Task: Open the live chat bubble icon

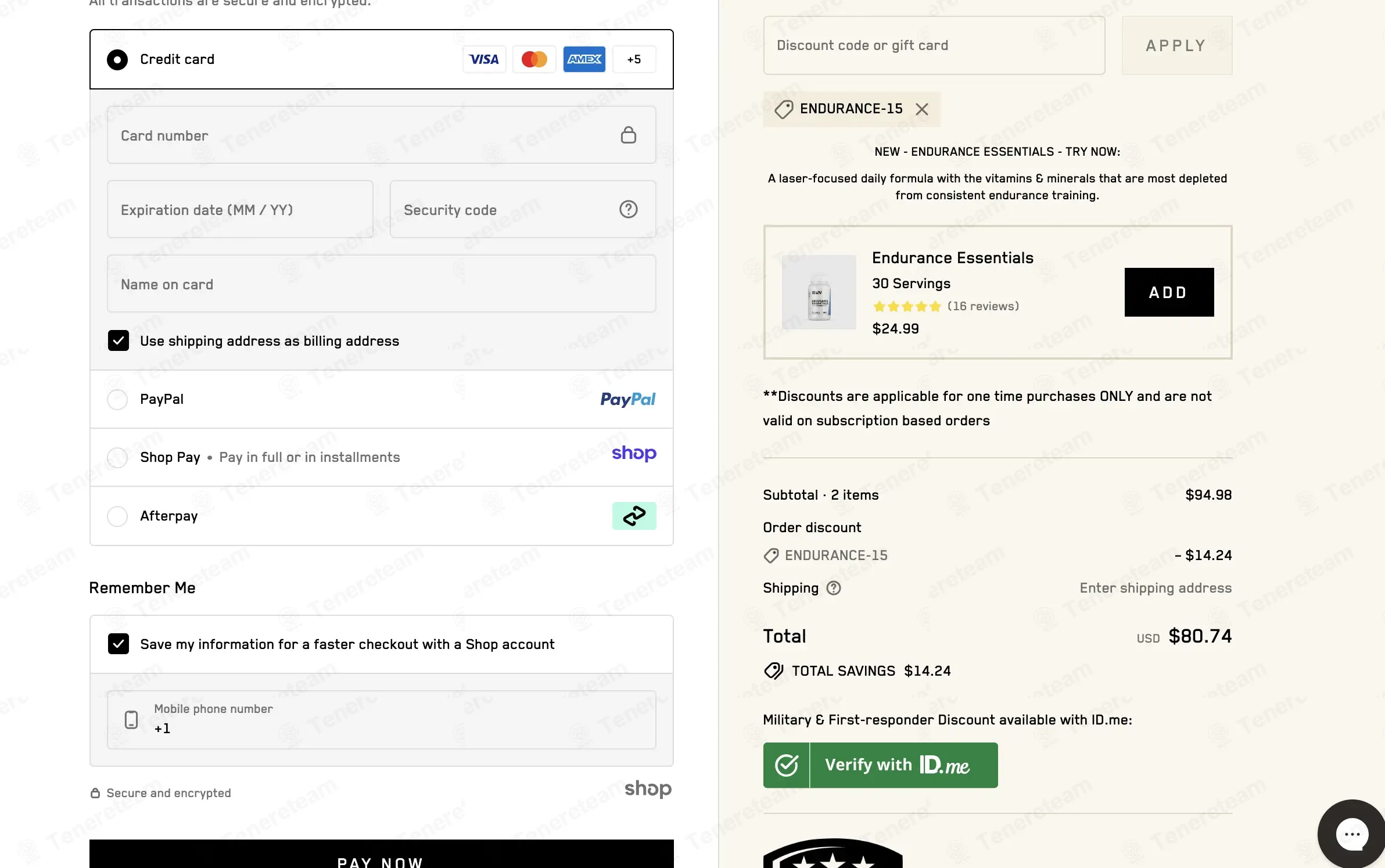Action: [1351, 834]
